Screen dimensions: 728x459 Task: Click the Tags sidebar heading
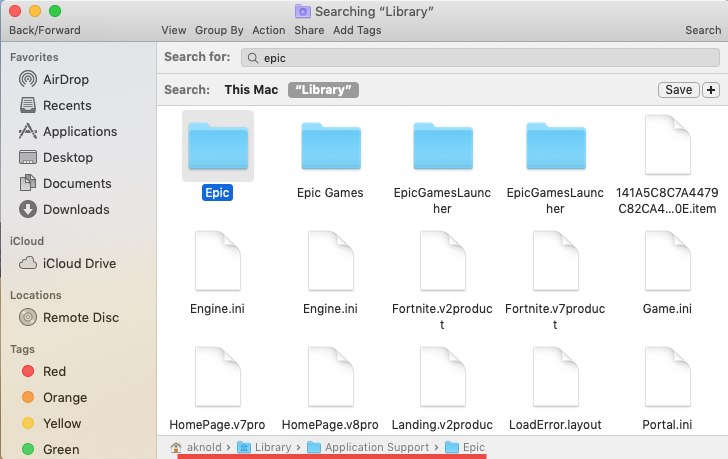click(x=22, y=349)
